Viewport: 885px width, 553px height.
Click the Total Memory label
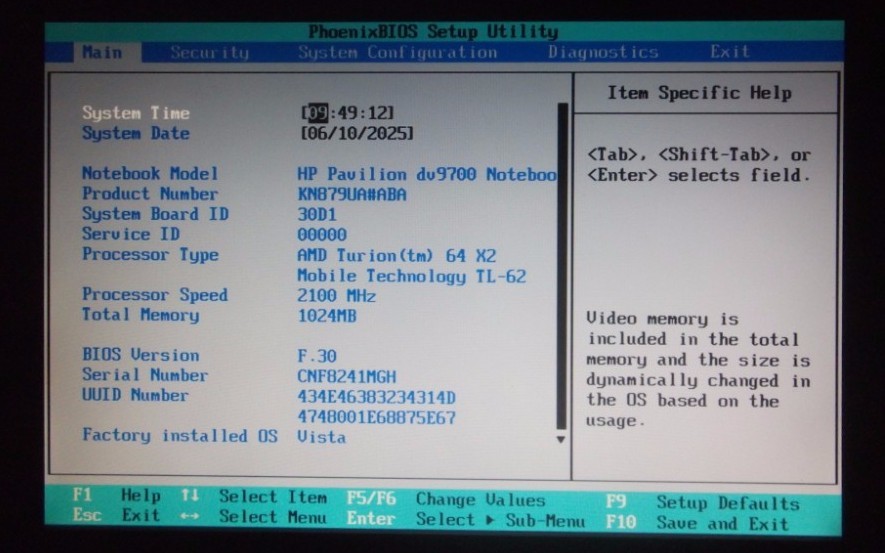pyautogui.click(x=141, y=315)
